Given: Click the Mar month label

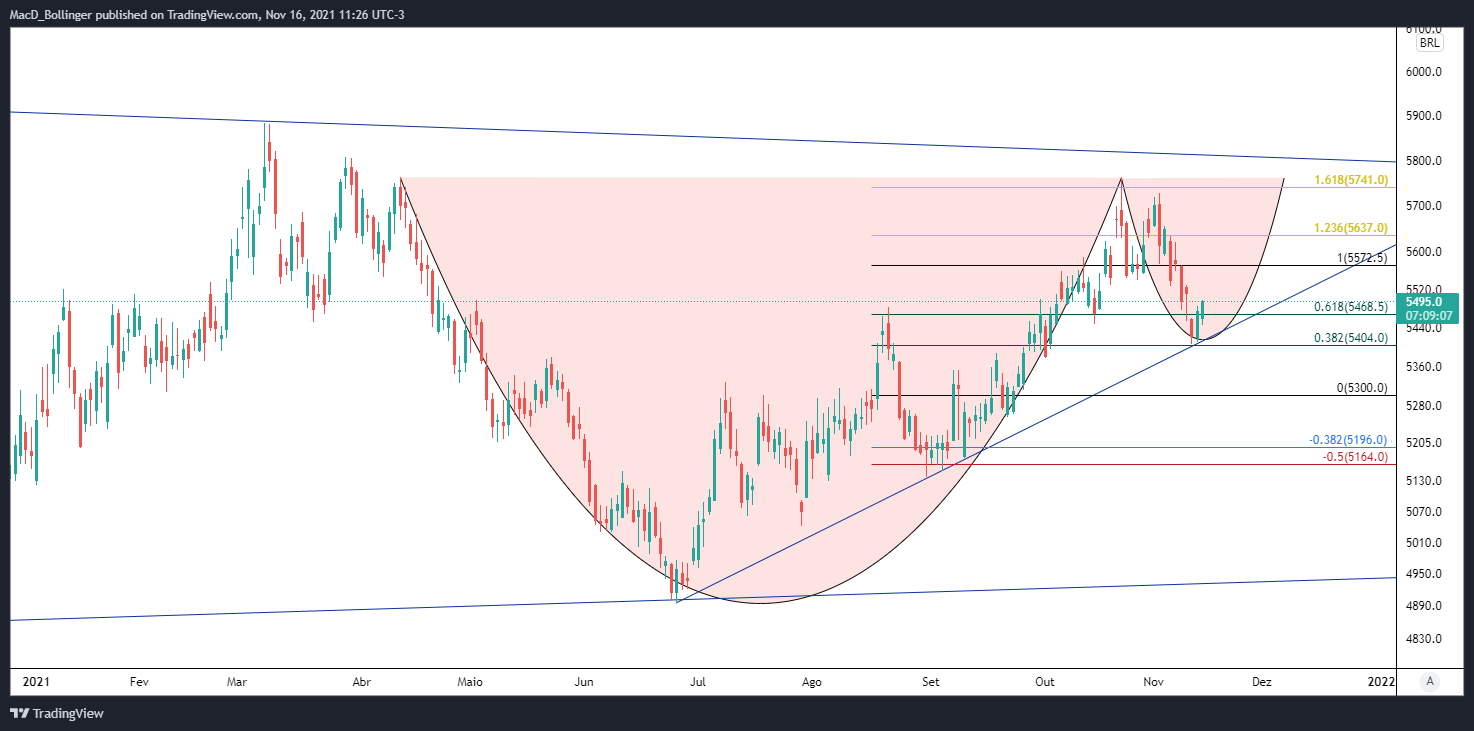Looking at the screenshot, I should [237, 682].
